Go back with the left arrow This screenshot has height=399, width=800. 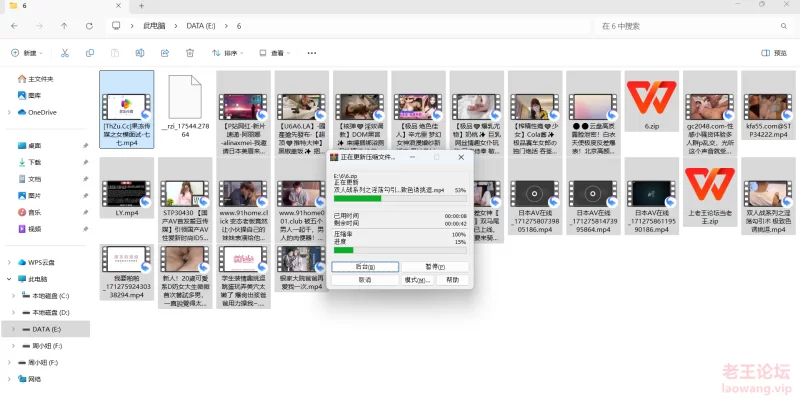pos(14,26)
